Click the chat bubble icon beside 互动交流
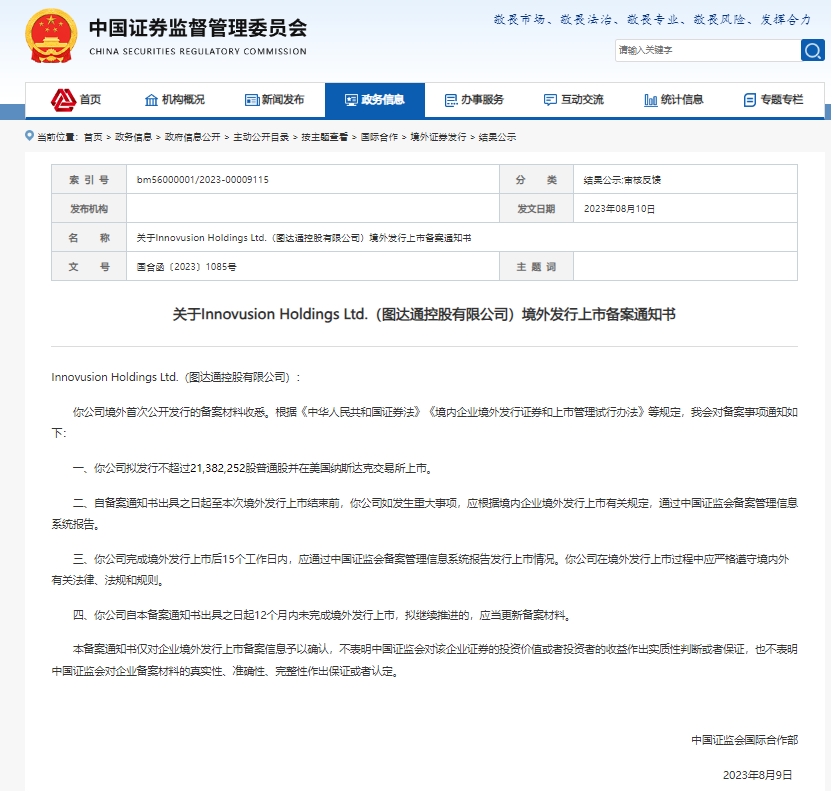The width and height of the screenshot is (831, 791). pos(549,100)
